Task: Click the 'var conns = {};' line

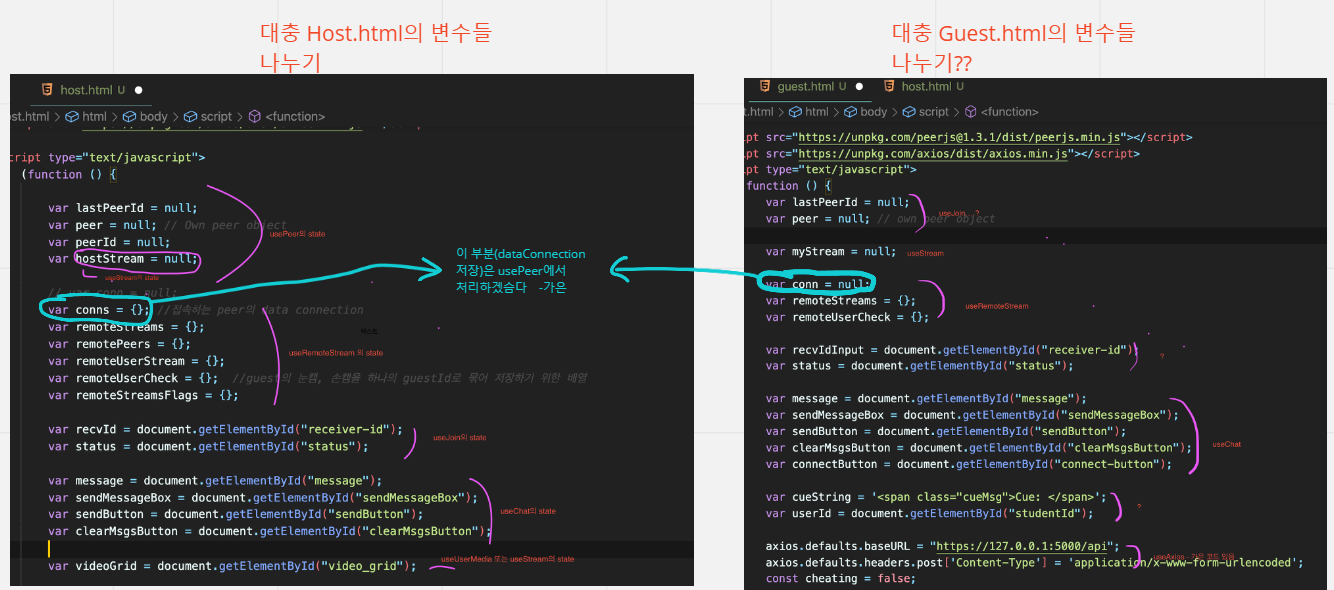Action: tap(99, 310)
